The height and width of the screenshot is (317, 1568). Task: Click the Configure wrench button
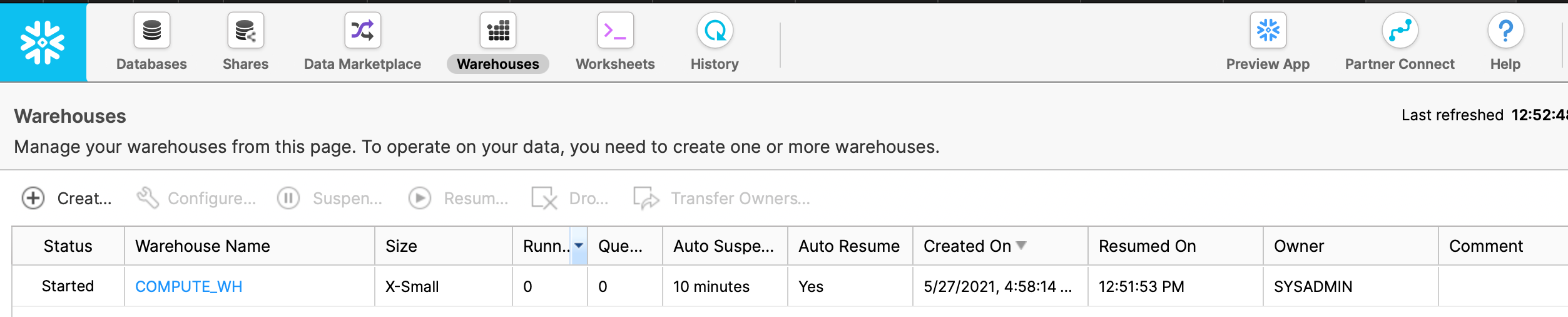click(196, 198)
